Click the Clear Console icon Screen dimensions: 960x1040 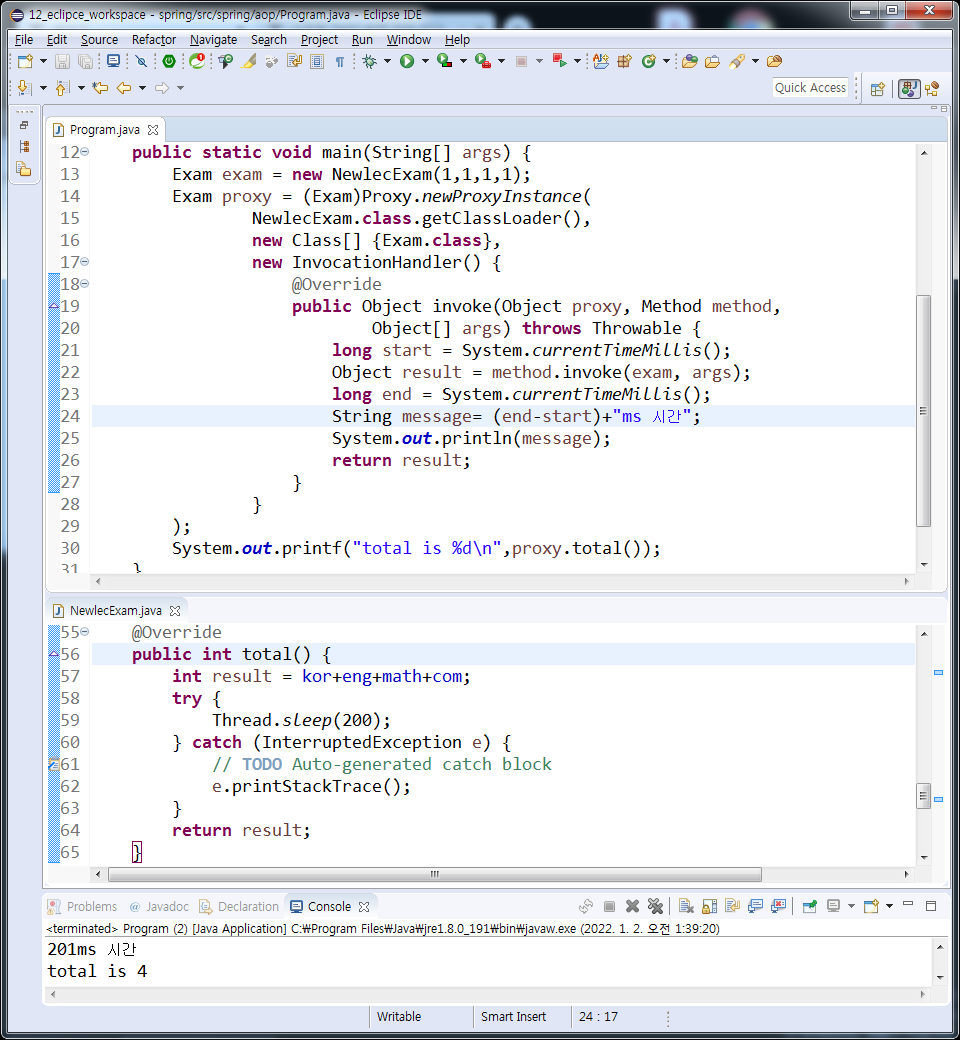point(686,906)
